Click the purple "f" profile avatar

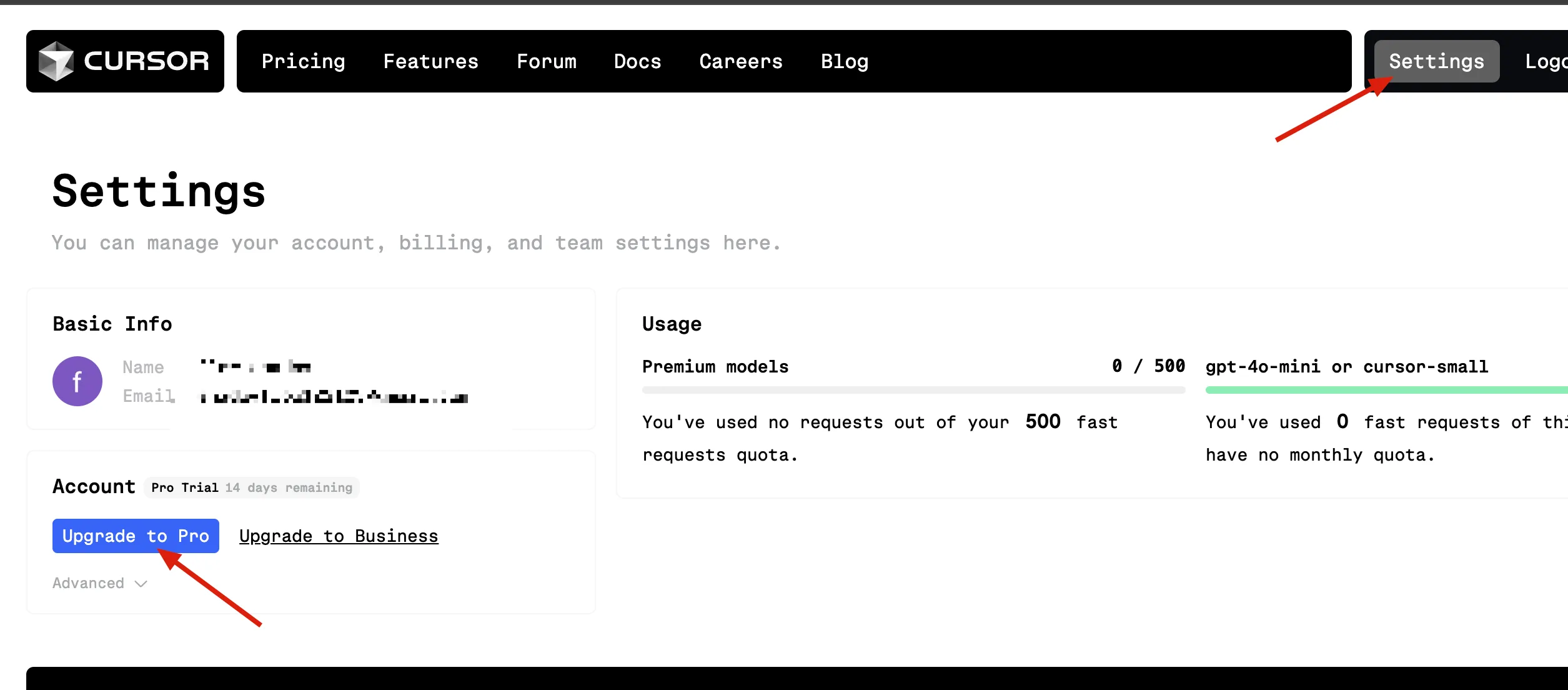click(77, 381)
